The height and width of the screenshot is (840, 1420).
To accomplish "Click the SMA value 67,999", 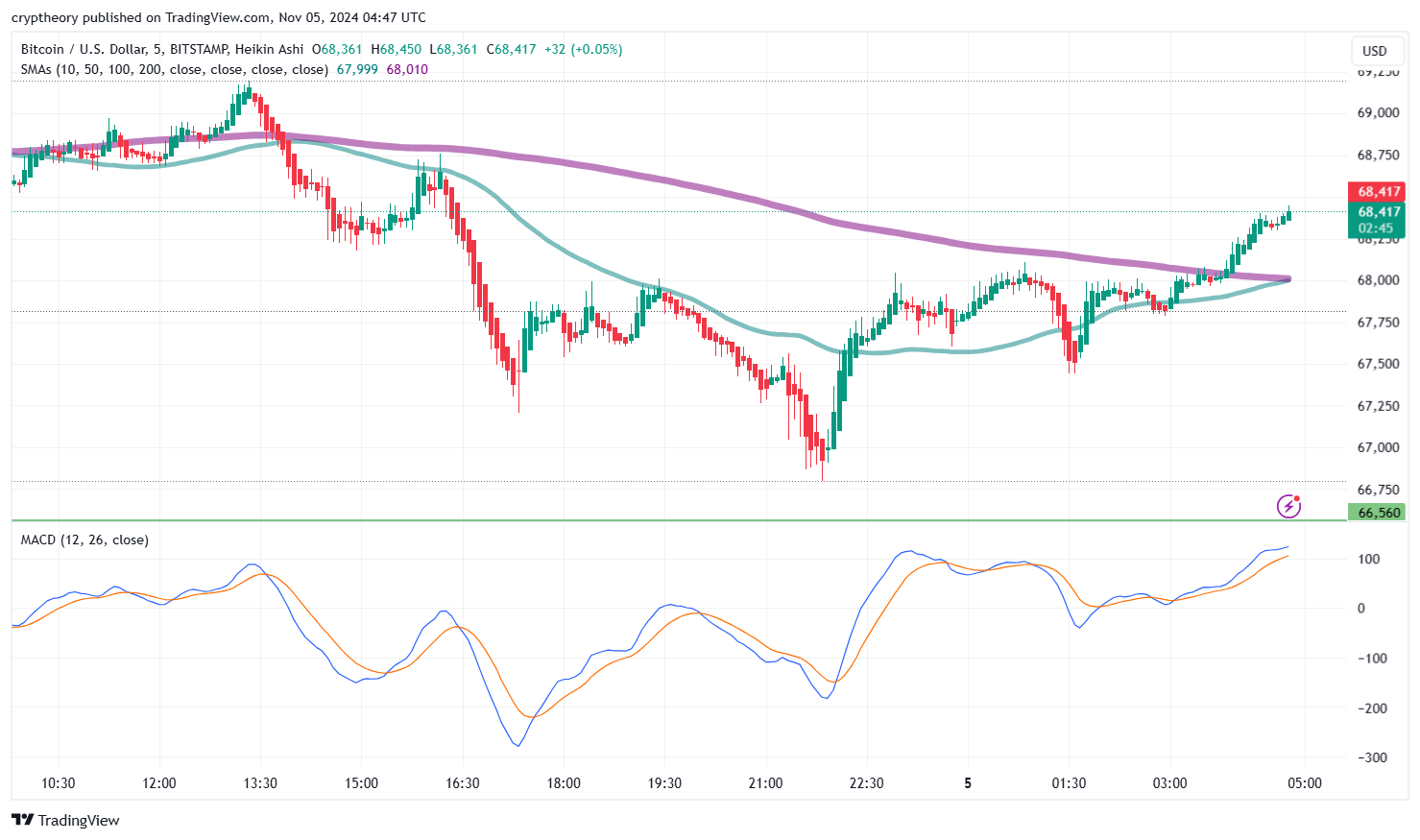I will 357,69.
